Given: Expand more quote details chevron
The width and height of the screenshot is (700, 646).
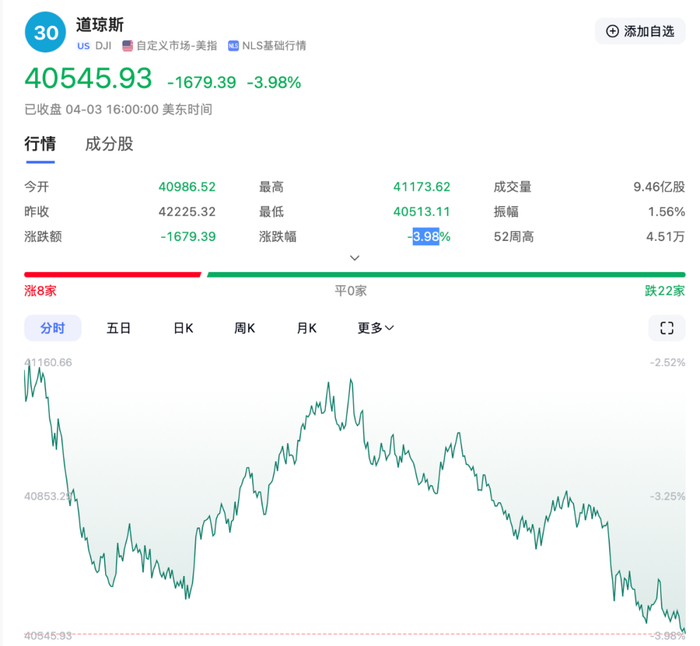Looking at the screenshot, I should 354,258.
